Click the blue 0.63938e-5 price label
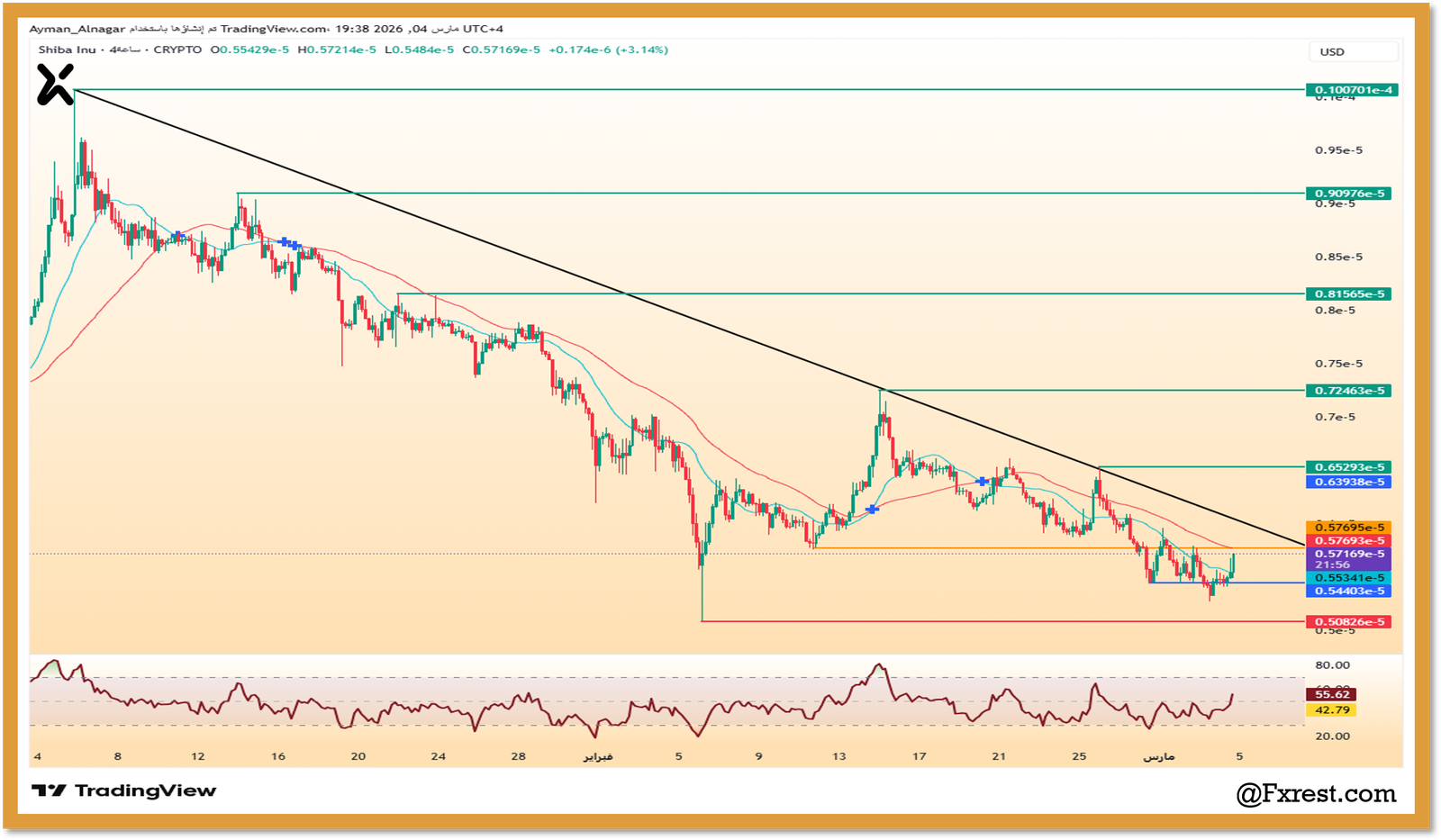1441x840 pixels. pos(1348,482)
